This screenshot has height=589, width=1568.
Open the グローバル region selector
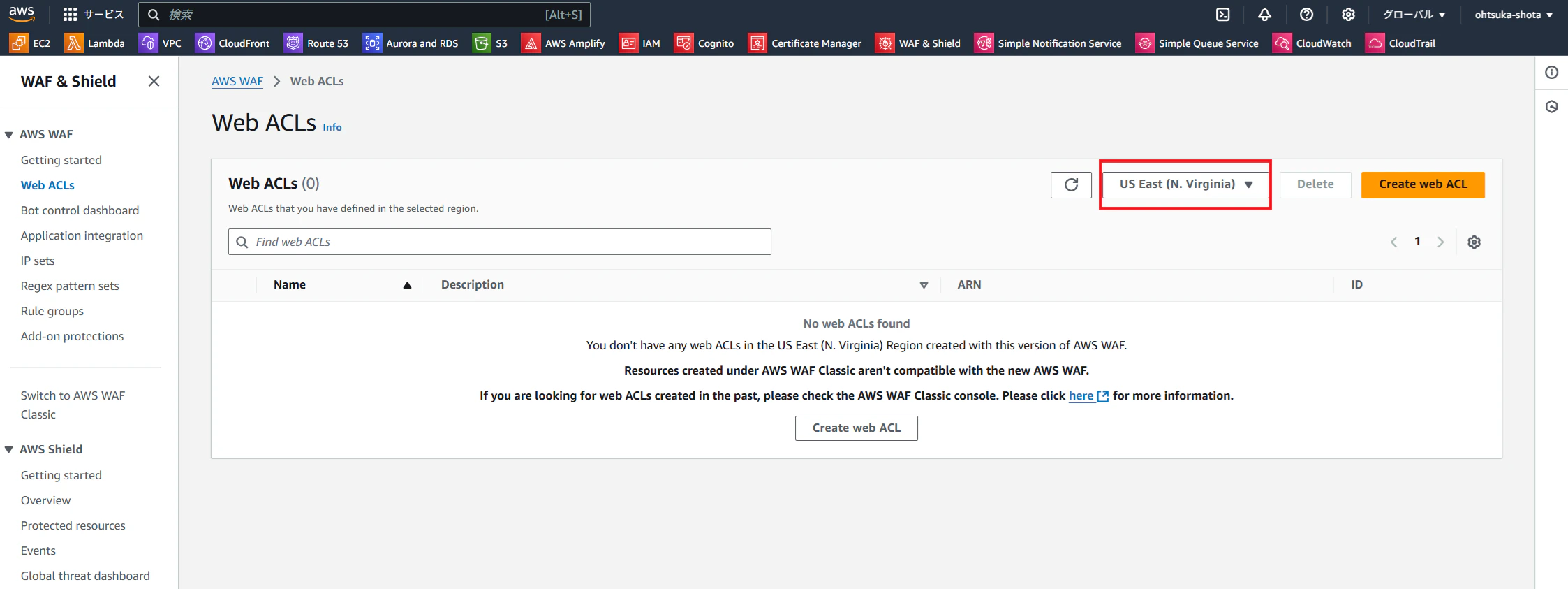click(1414, 15)
